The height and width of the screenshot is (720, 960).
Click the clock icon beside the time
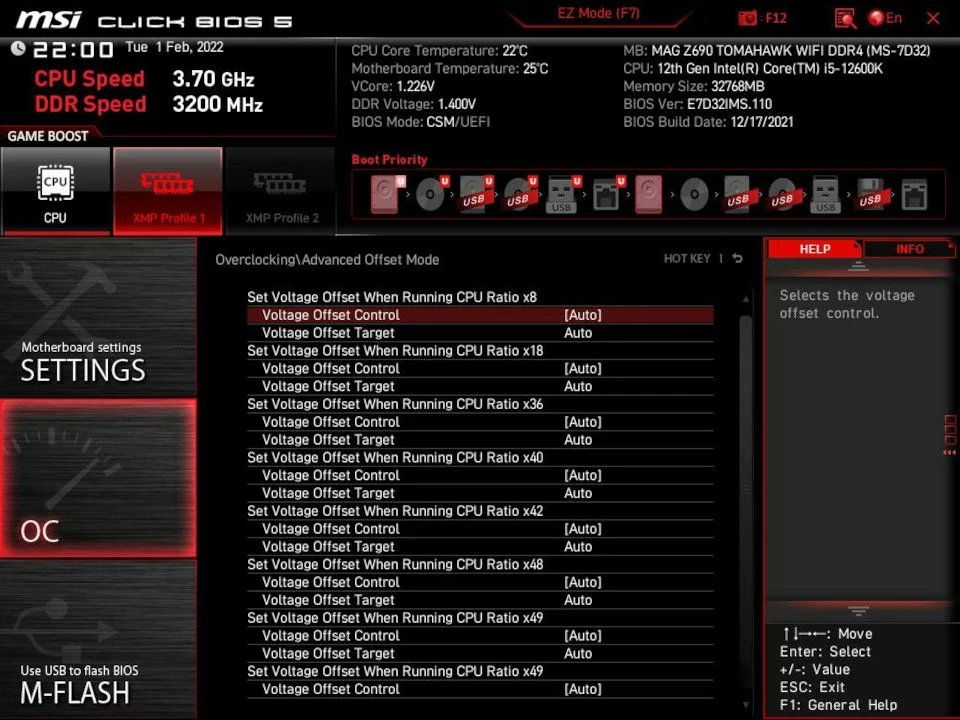pos(18,48)
